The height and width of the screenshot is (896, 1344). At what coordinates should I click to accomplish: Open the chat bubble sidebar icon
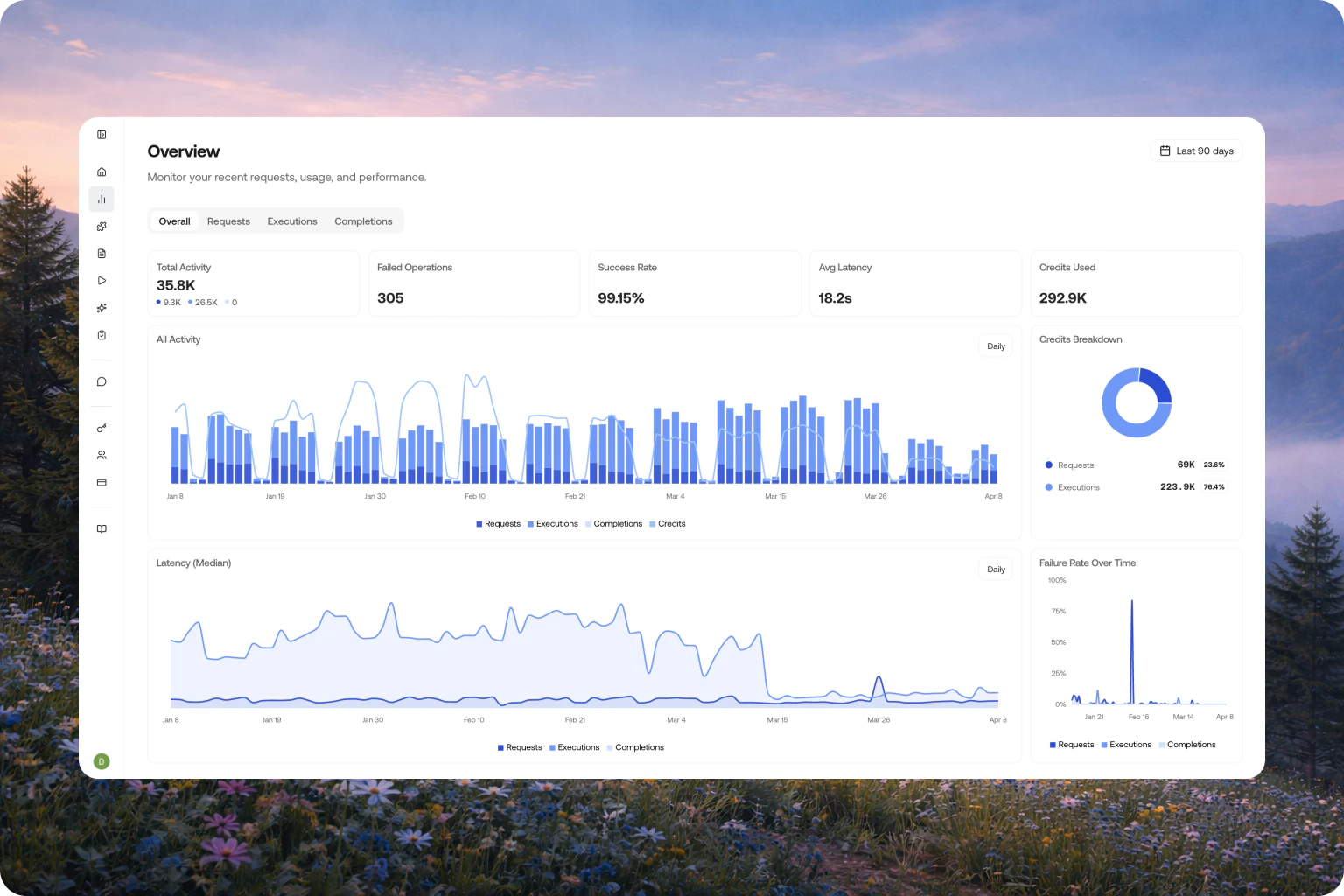pos(101,381)
